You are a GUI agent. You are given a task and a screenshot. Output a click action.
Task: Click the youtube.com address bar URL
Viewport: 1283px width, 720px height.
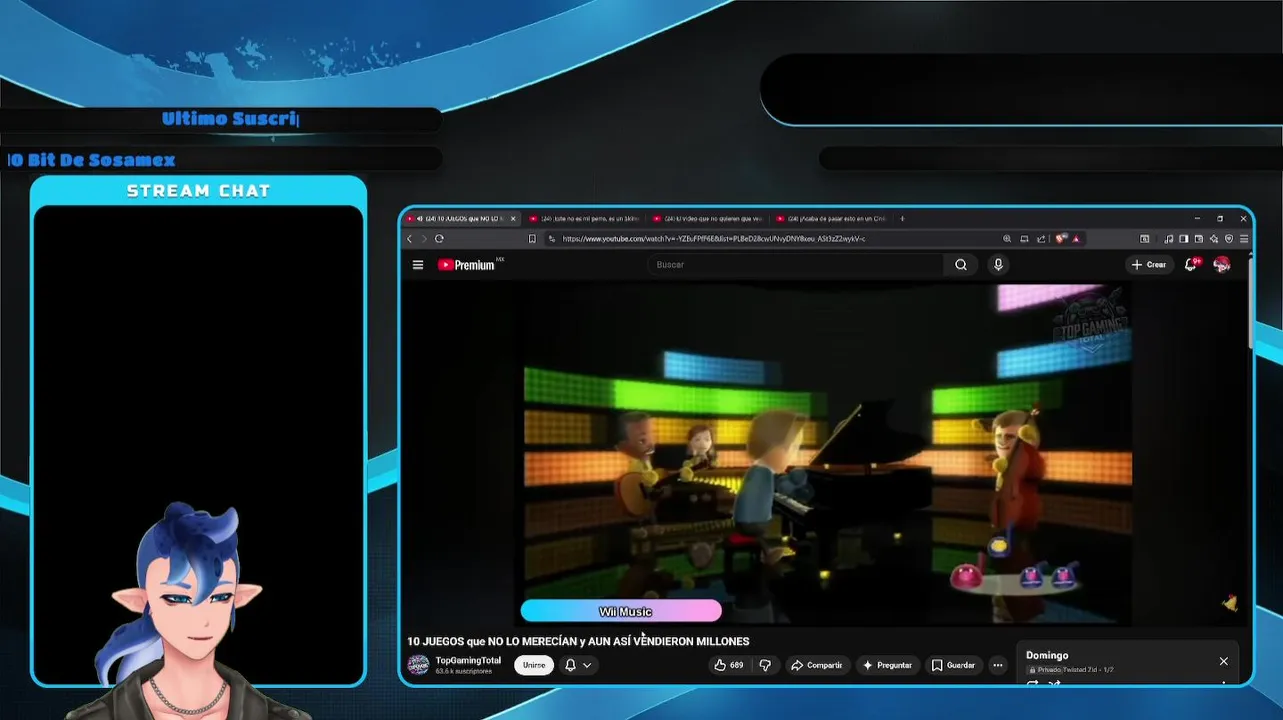(x=713, y=239)
